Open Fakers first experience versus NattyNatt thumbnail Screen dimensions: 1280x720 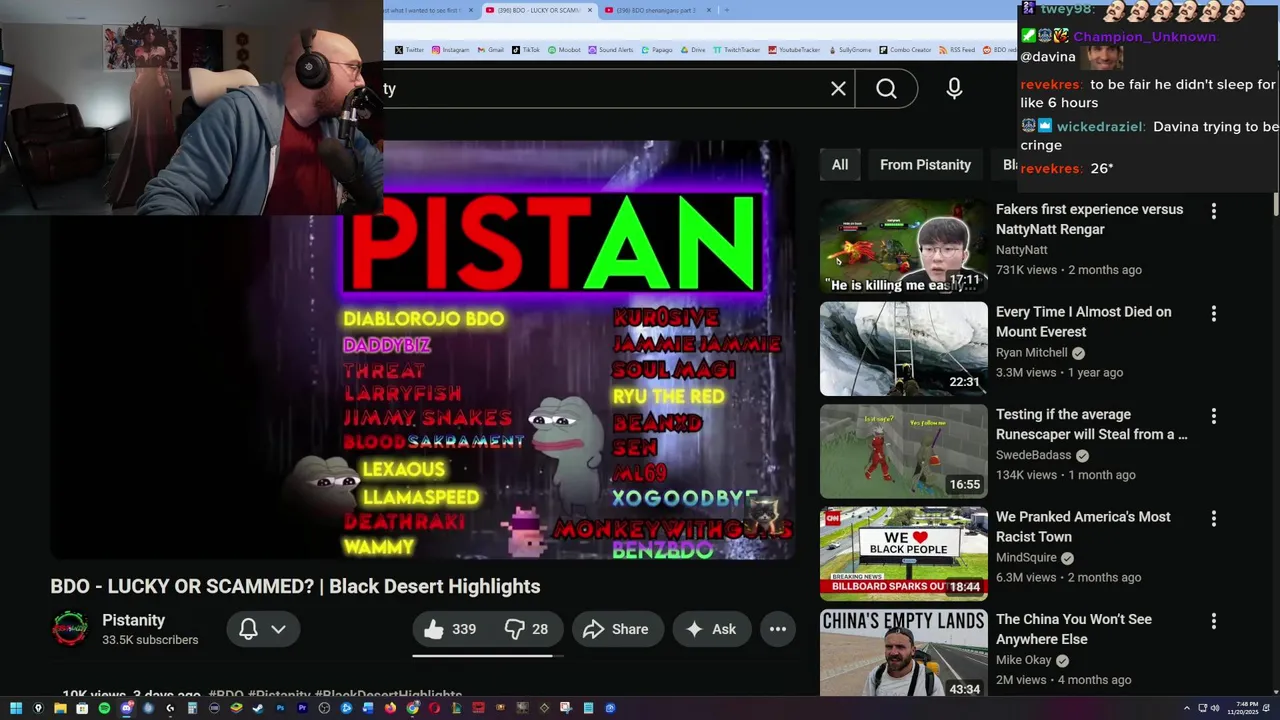click(904, 246)
